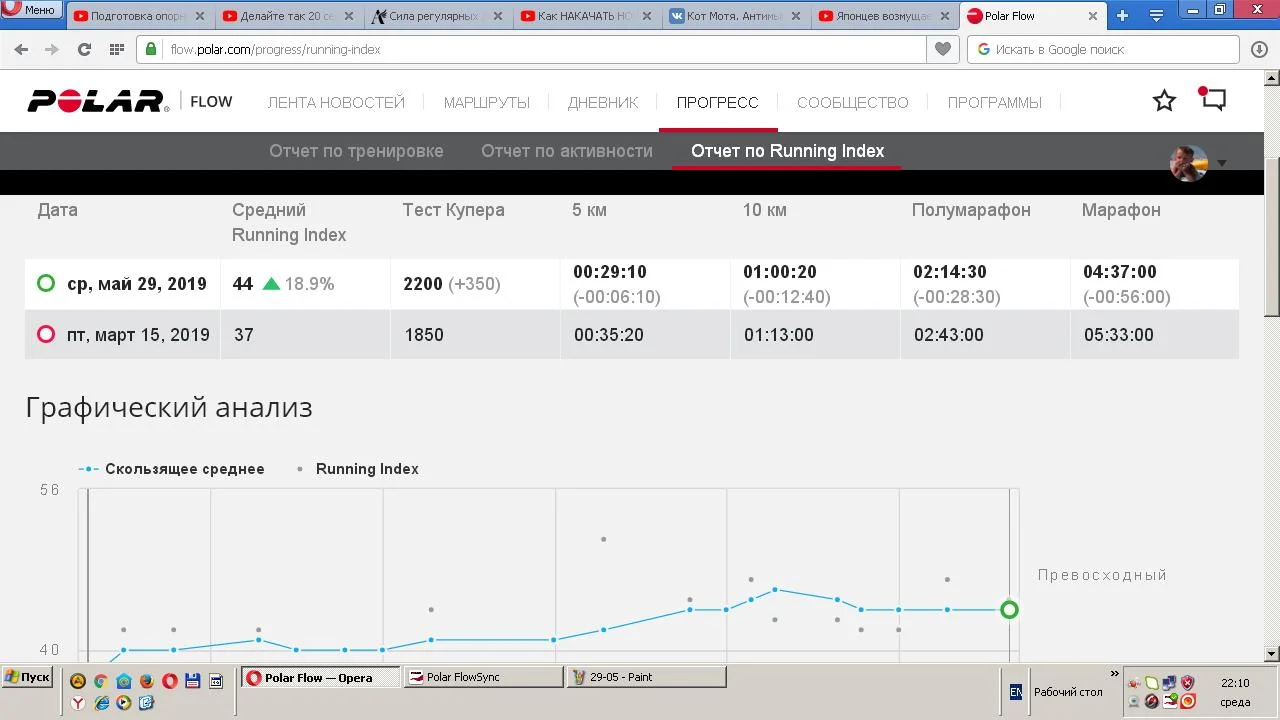The image size is (1280, 720).
Task: Go forward to the next page
Action: pos(52,49)
